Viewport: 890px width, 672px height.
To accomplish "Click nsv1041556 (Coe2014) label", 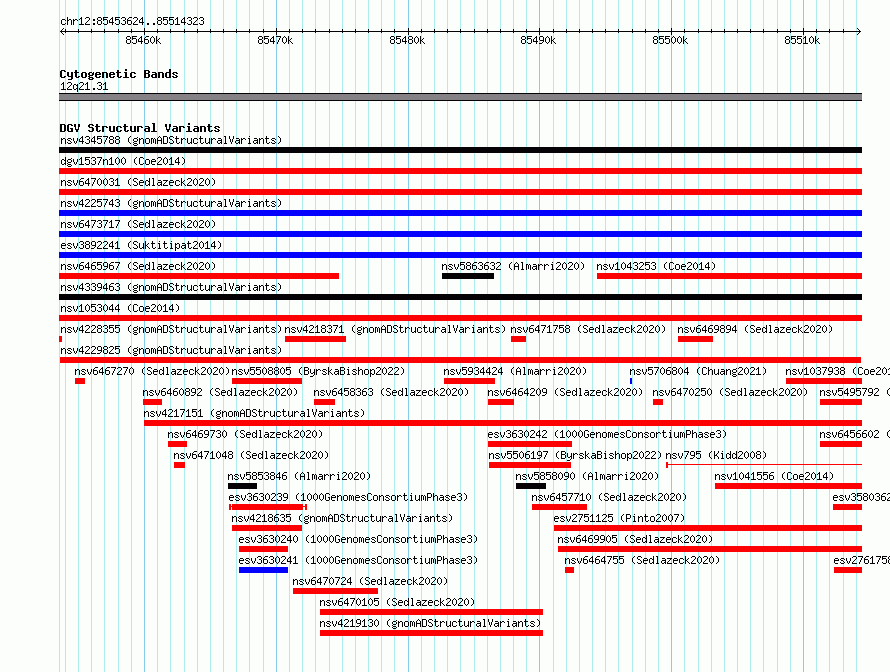I will click(774, 476).
